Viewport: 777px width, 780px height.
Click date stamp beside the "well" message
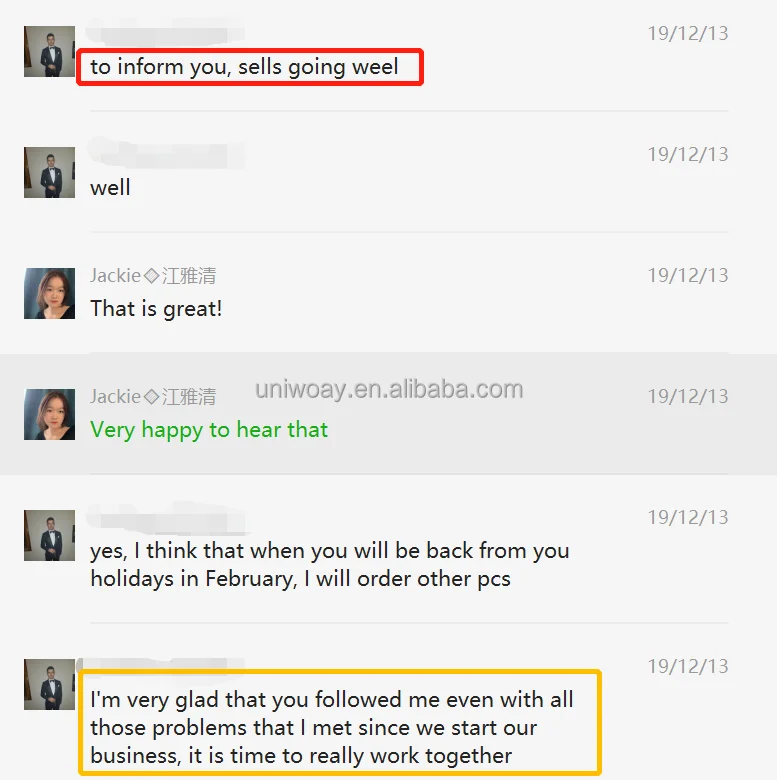click(x=688, y=154)
